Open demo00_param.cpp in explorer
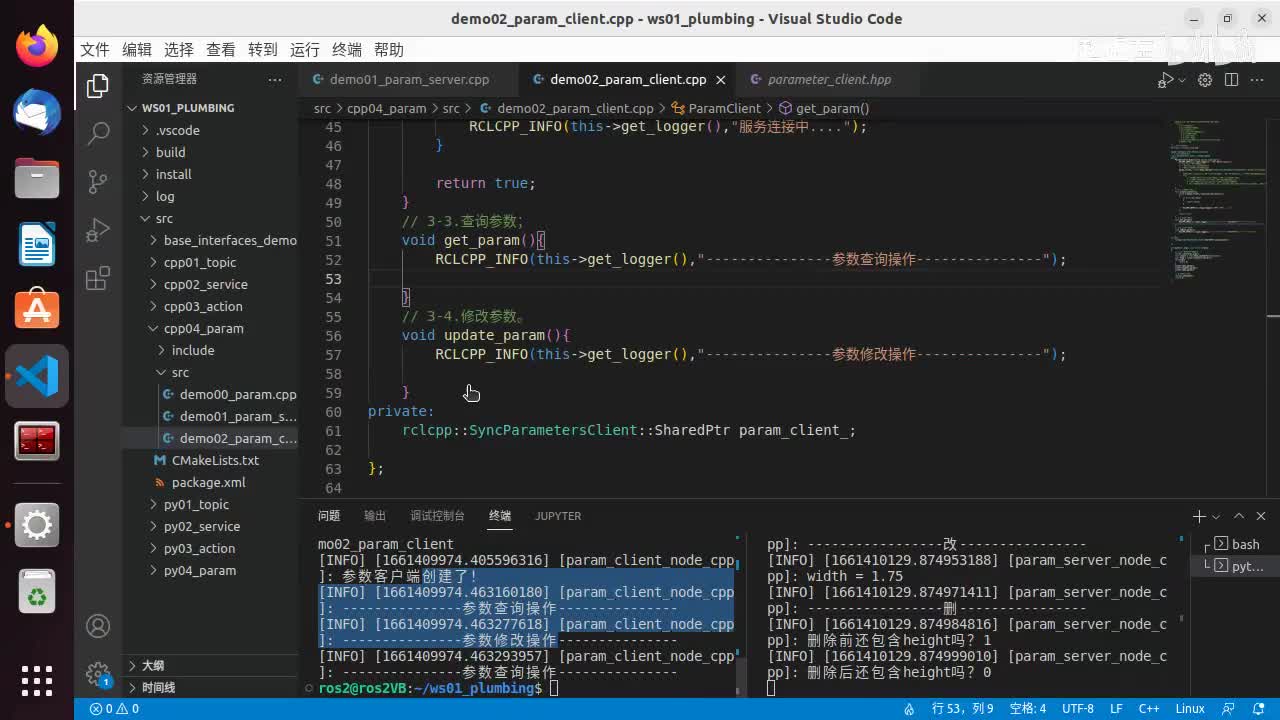The width and height of the screenshot is (1280, 720). click(x=238, y=394)
